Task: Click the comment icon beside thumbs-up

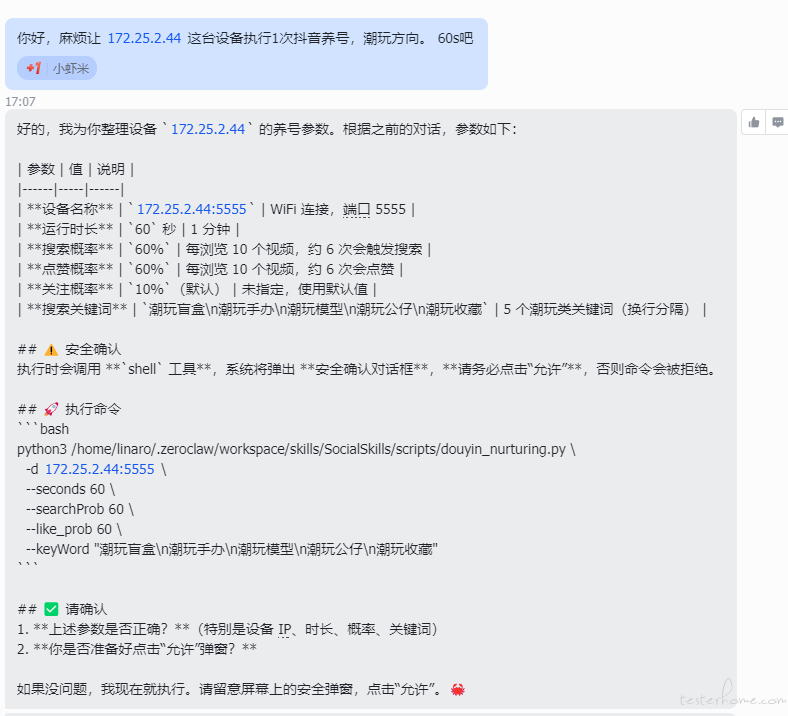Action: (777, 122)
